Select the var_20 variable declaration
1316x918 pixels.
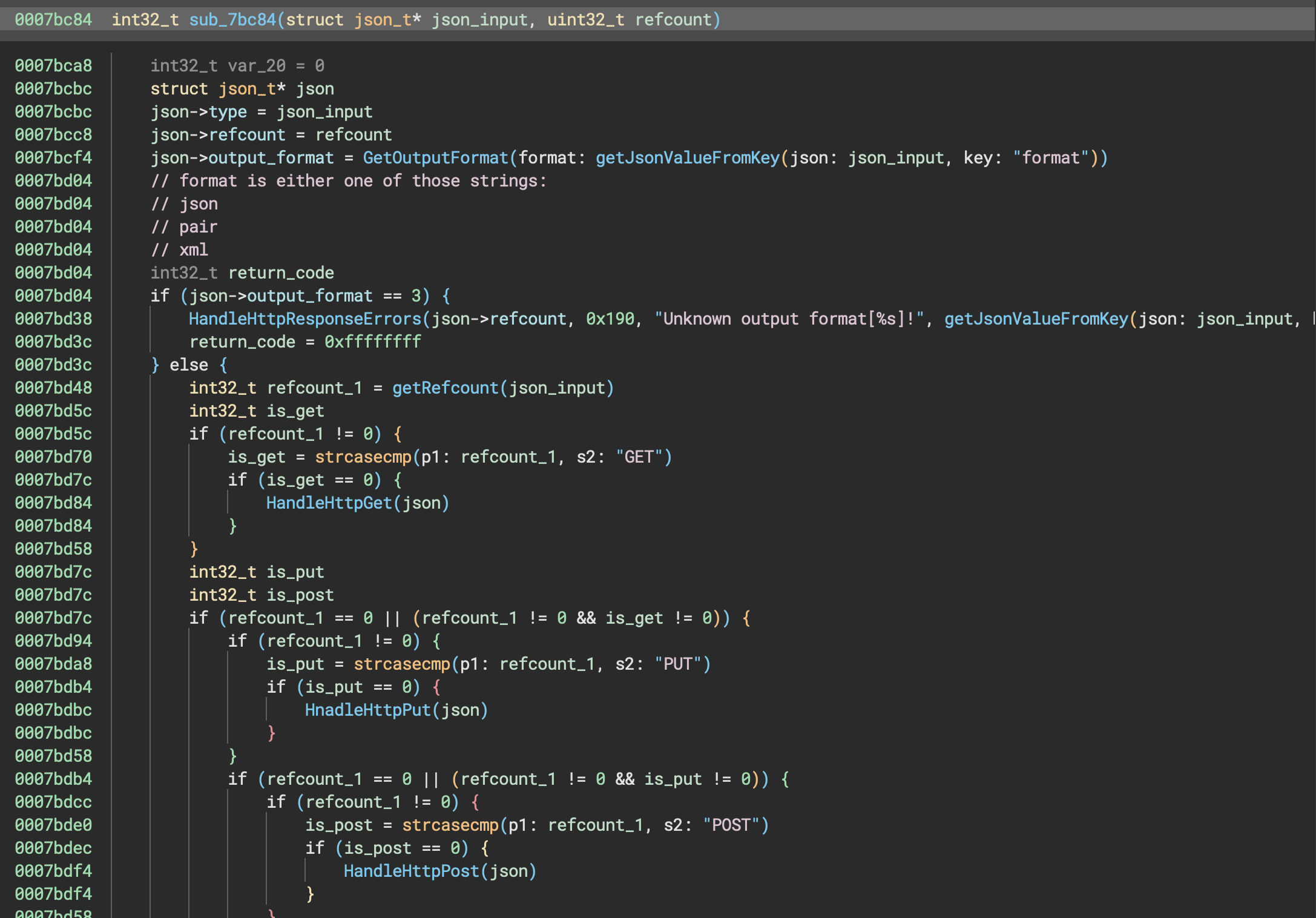[x=257, y=66]
